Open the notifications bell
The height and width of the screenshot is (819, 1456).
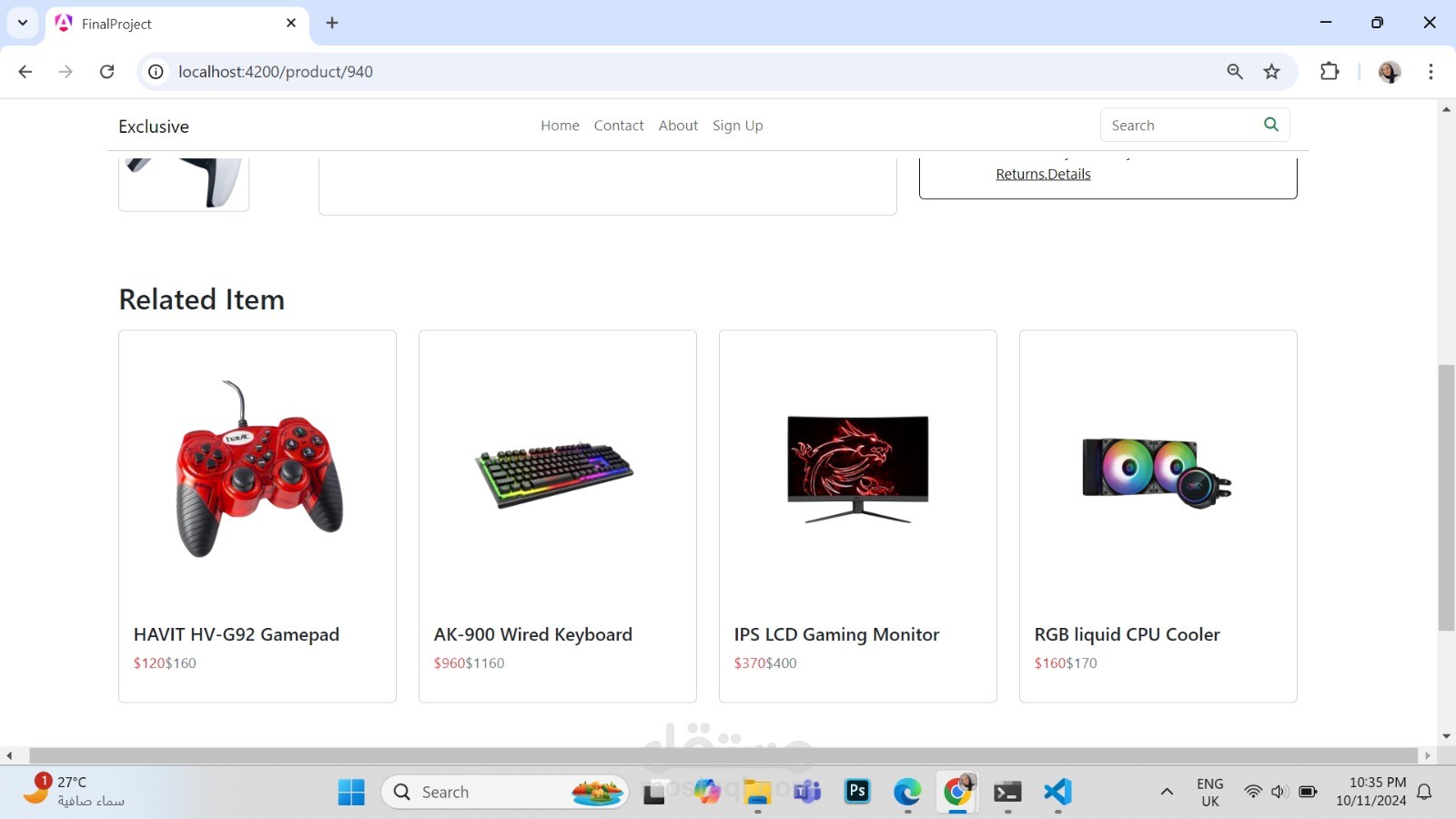click(1425, 792)
